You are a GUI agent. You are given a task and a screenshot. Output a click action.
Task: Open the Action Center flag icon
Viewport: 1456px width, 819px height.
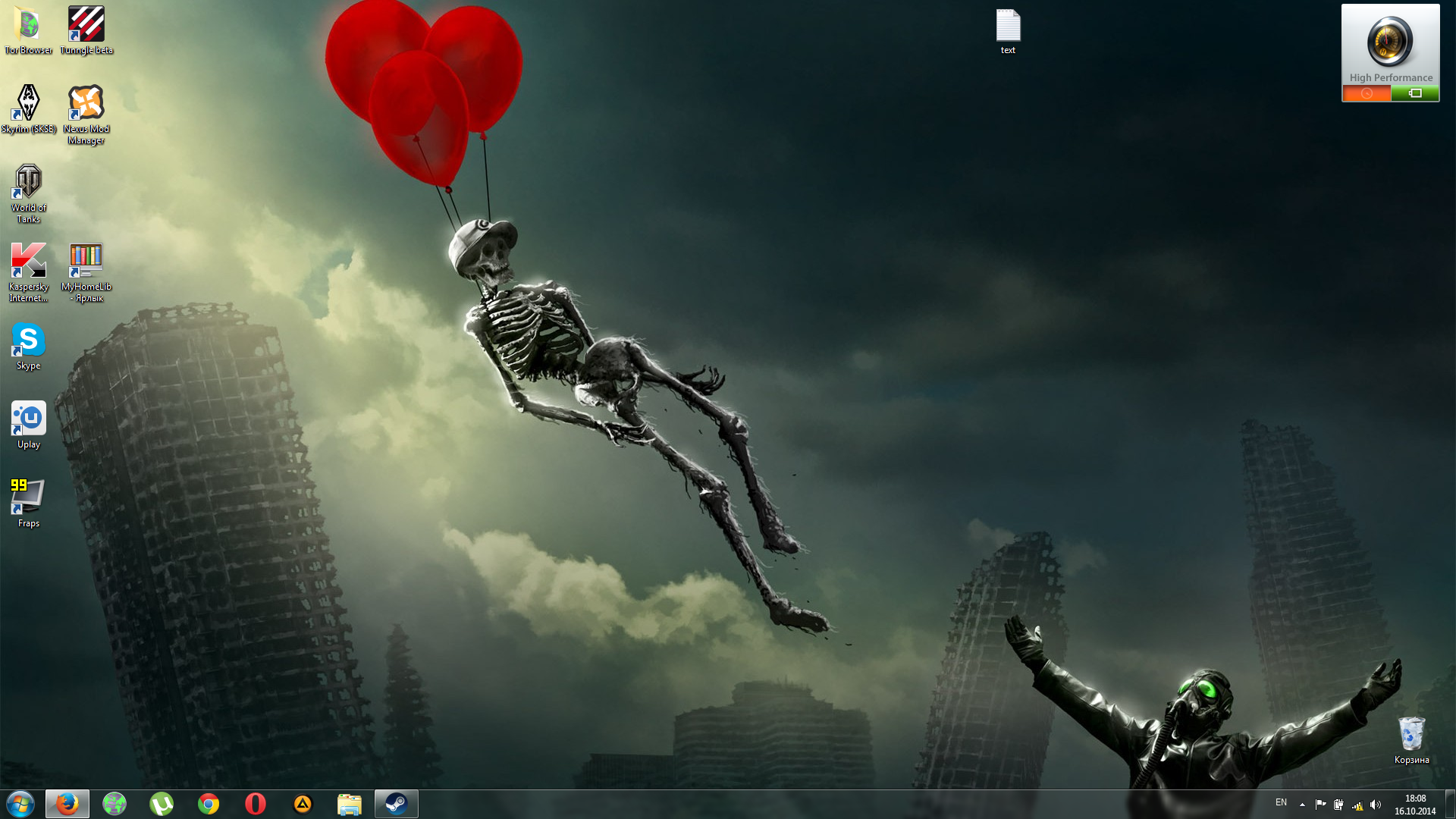[x=1320, y=805]
